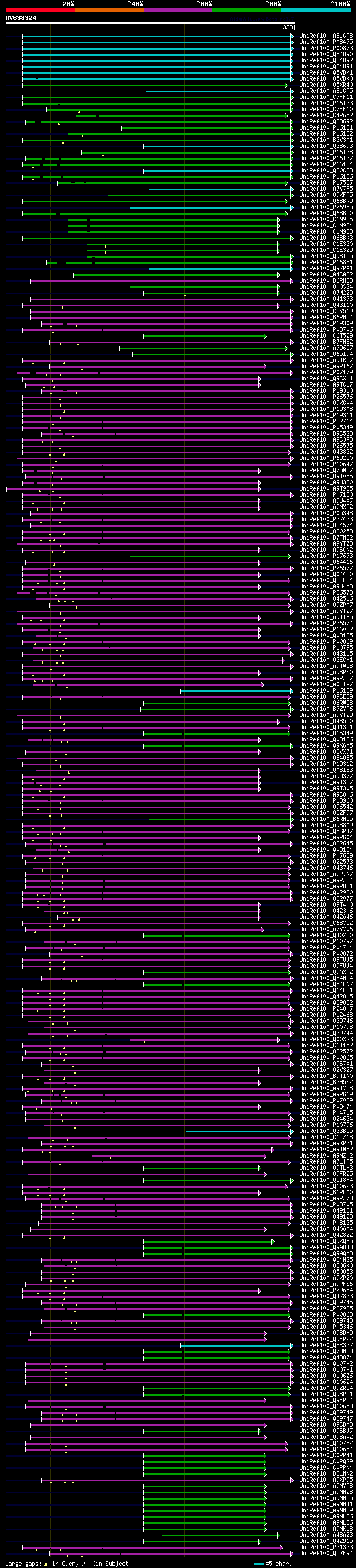The width and height of the screenshot is (356, 1568).
Task: Select the UniRef100_P26576 label
Action: pyautogui.click(x=326, y=397)
